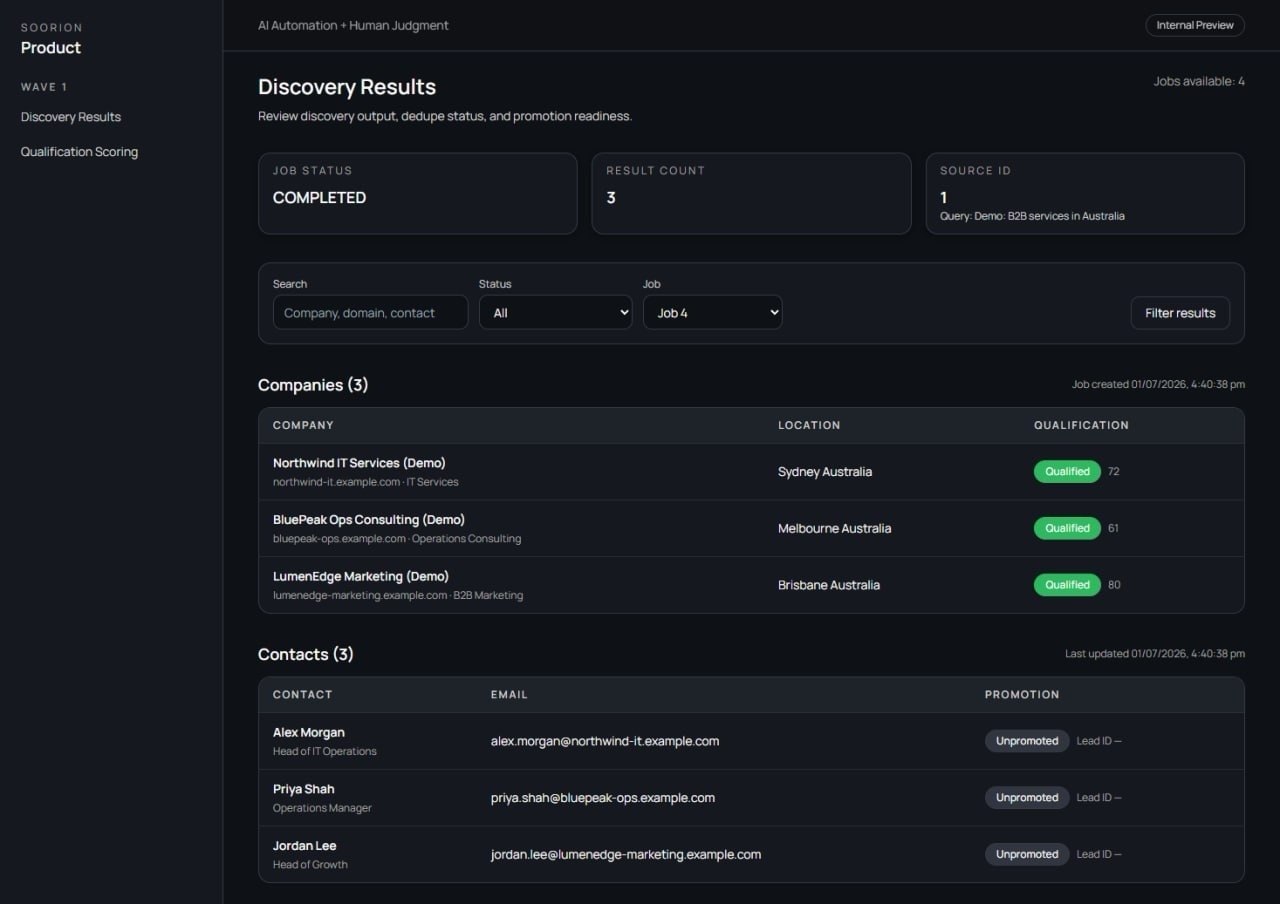Click the Alex Morgan contact name

pyautogui.click(x=309, y=733)
